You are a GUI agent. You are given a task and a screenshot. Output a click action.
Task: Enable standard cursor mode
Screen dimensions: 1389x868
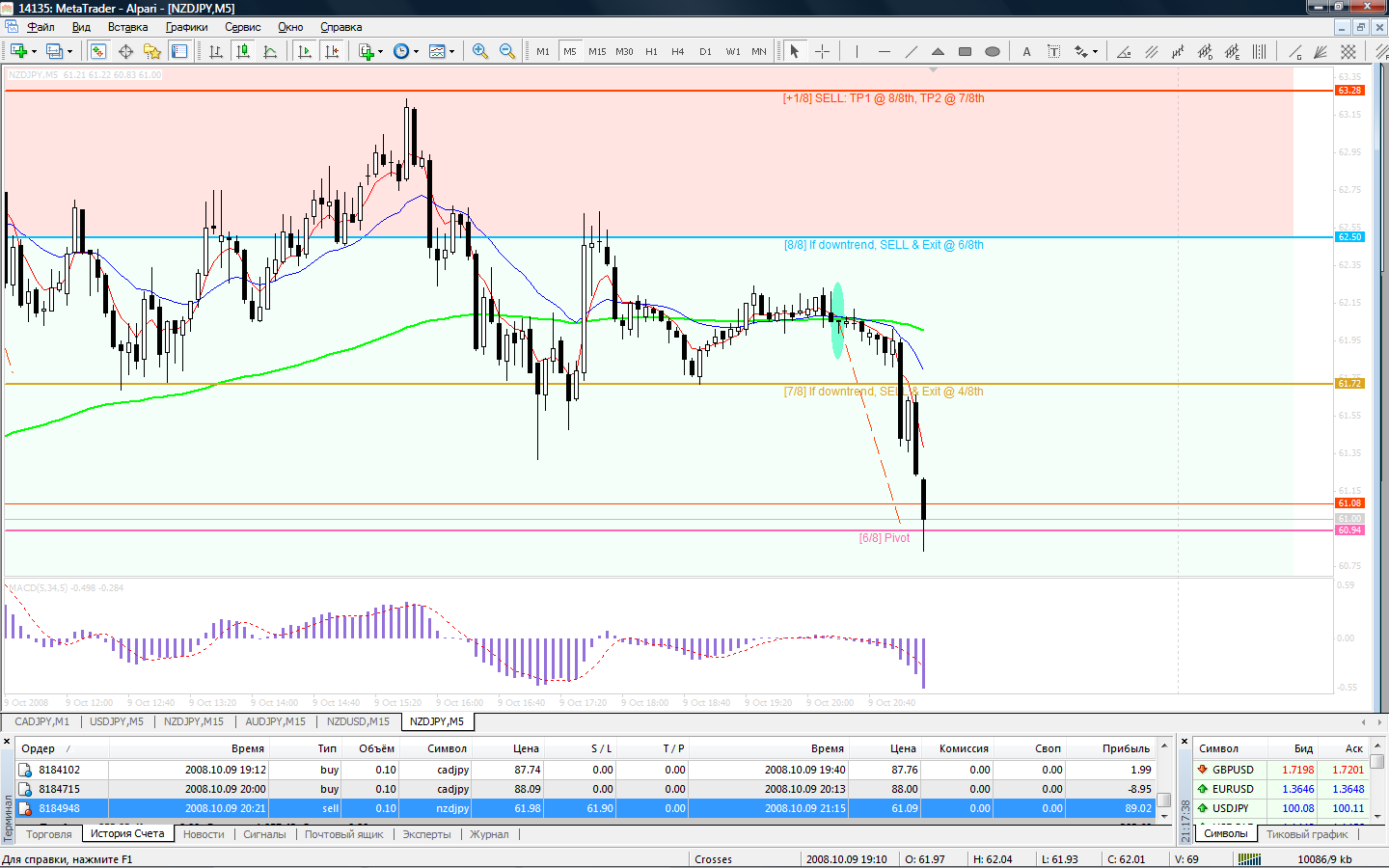[x=795, y=51]
